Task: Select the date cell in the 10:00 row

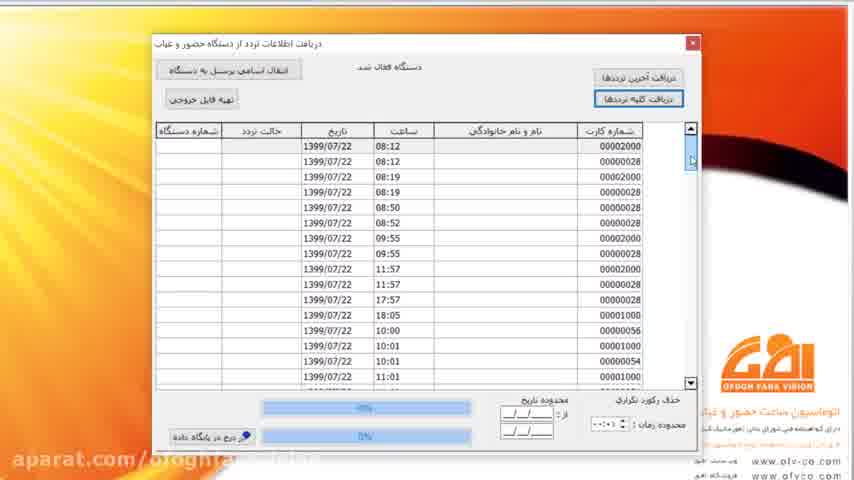Action: tap(337, 331)
